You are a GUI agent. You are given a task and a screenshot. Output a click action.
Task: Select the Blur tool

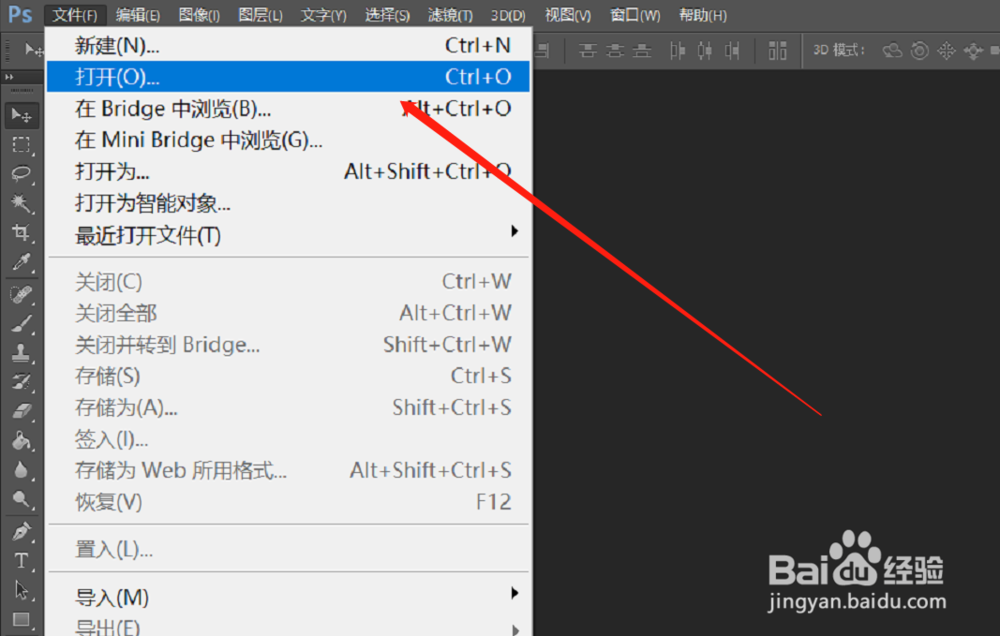(x=21, y=470)
